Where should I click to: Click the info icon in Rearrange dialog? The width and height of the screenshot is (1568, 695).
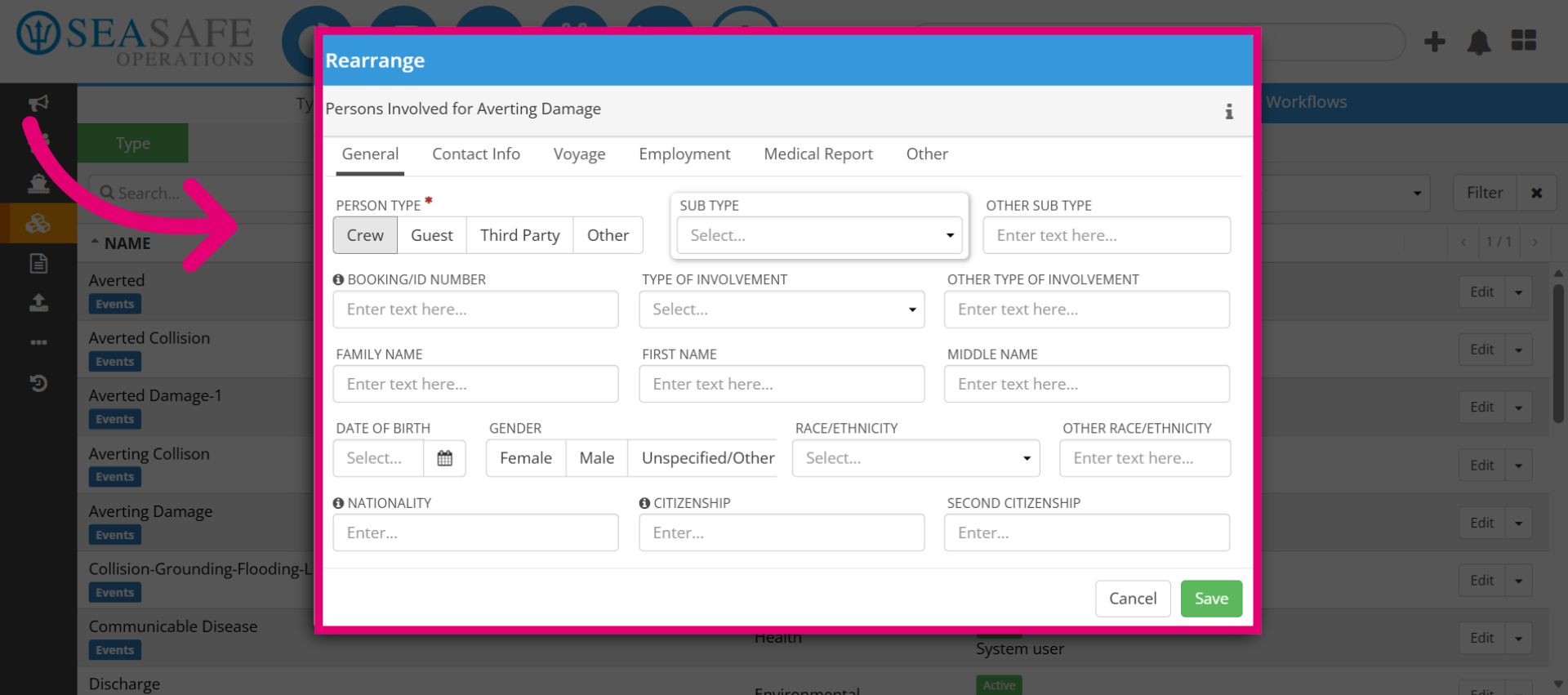pyautogui.click(x=1228, y=112)
